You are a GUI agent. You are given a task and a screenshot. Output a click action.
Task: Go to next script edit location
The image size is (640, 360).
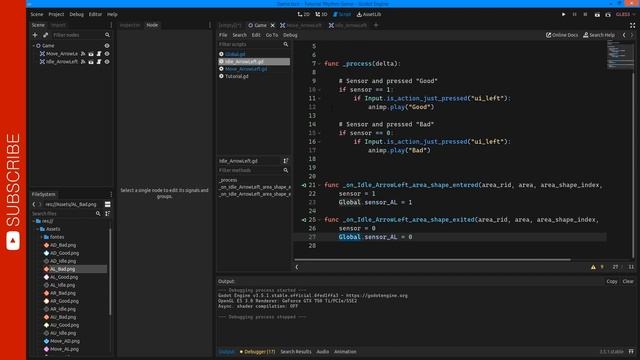(x=632, y=35)
